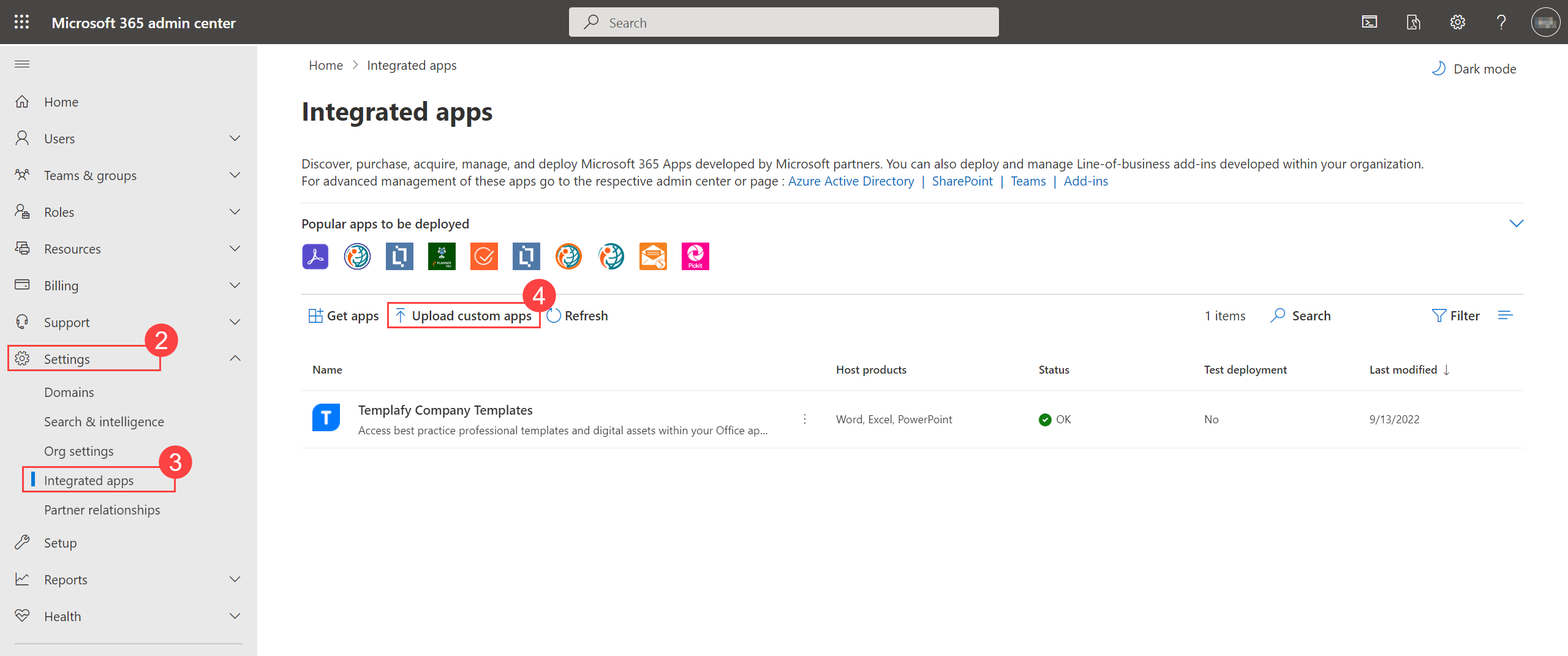Open the SharePoint admin center link

[x=962, y=181]
